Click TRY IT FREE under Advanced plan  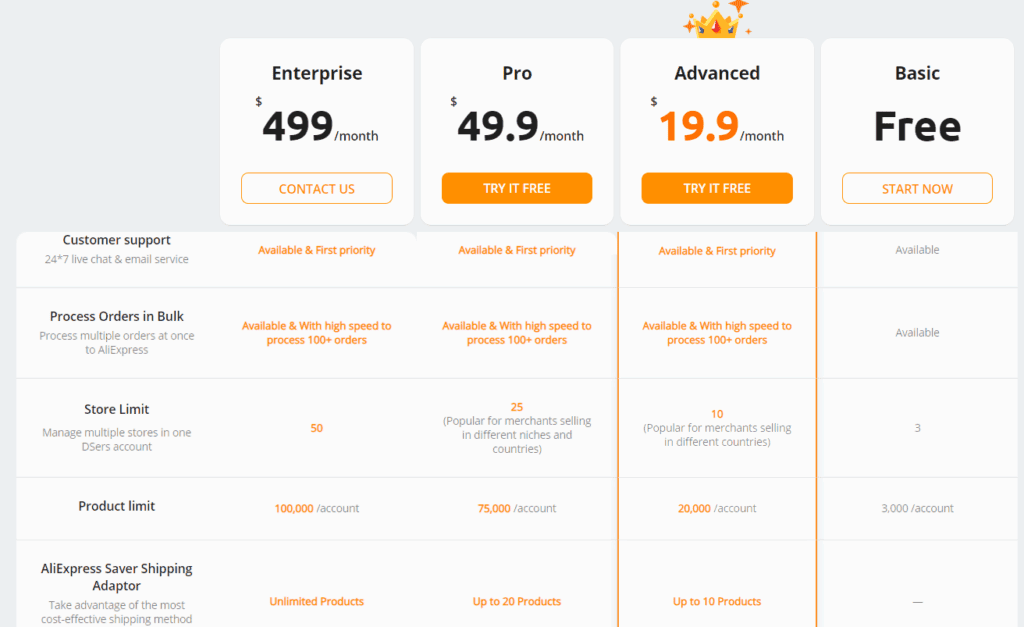717,188
